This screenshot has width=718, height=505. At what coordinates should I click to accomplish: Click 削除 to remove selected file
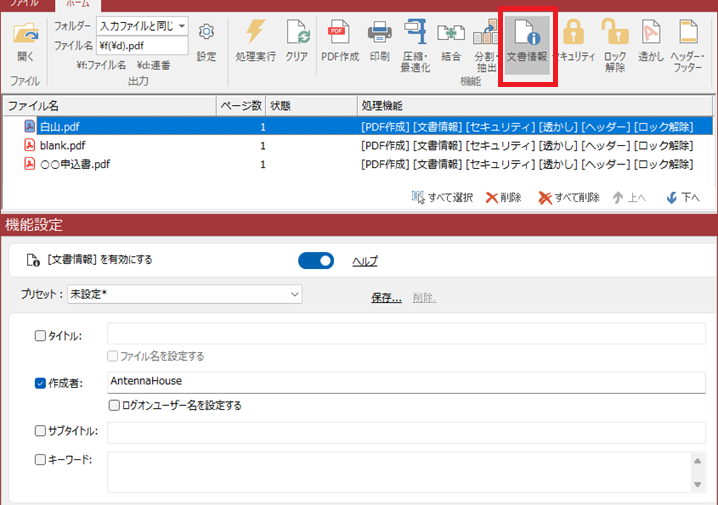[503, 197]
